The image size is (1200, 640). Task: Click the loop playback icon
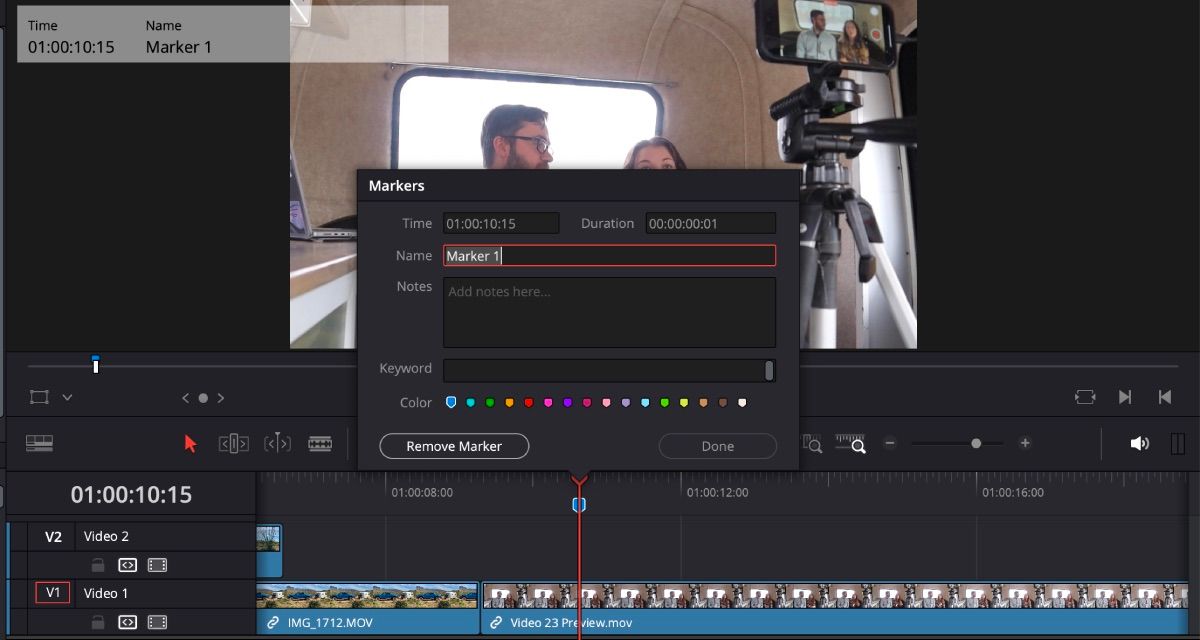click(x=1085, y=397)
